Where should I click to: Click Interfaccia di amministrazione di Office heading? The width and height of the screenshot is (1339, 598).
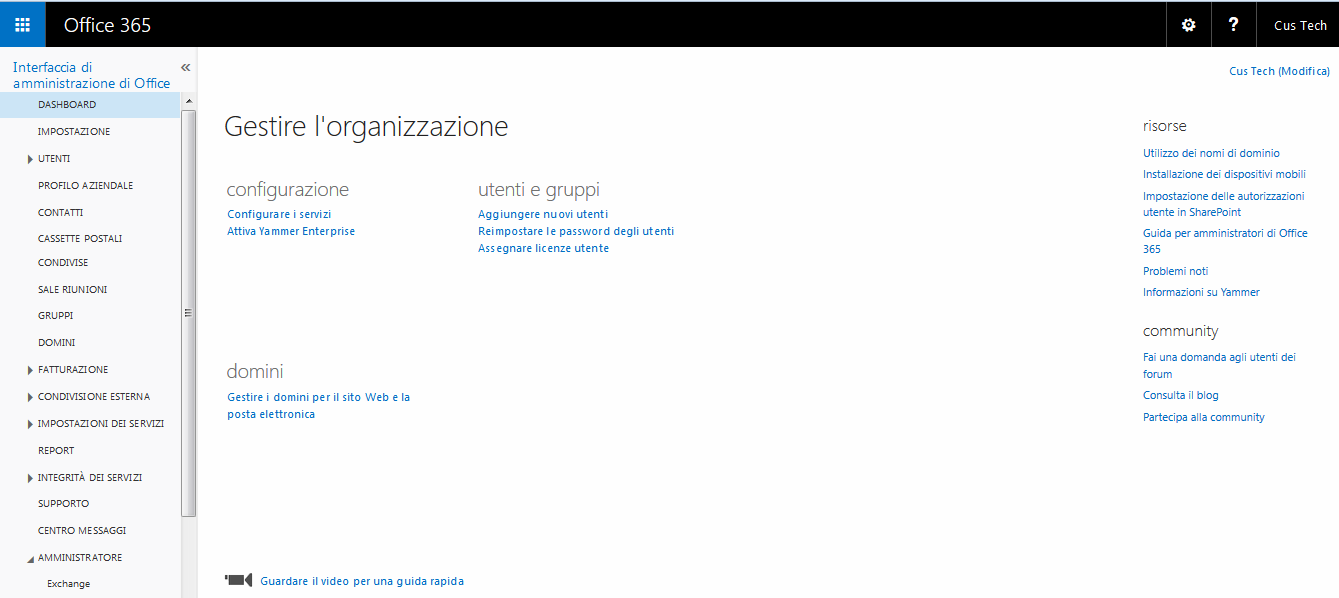click(91, 76)
